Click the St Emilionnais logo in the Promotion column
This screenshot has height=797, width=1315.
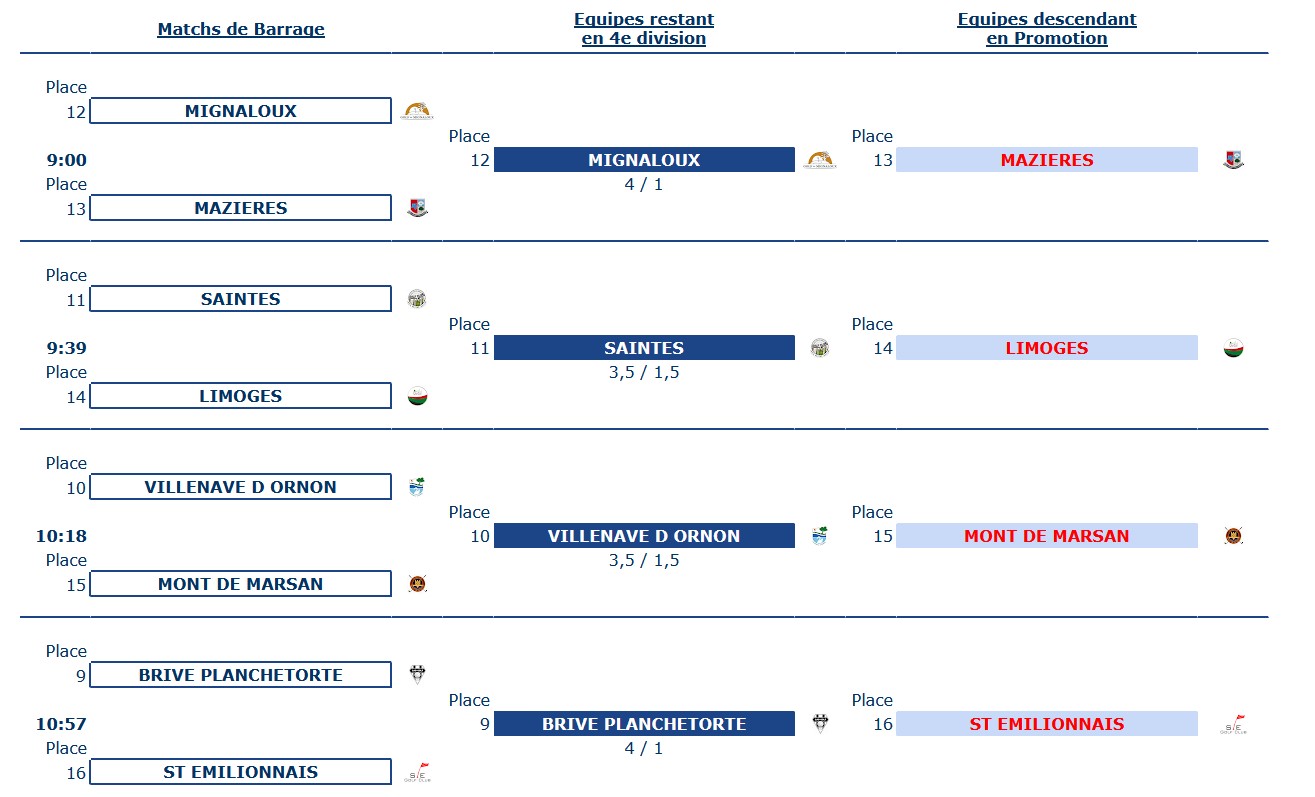[x=1234, y=724]
